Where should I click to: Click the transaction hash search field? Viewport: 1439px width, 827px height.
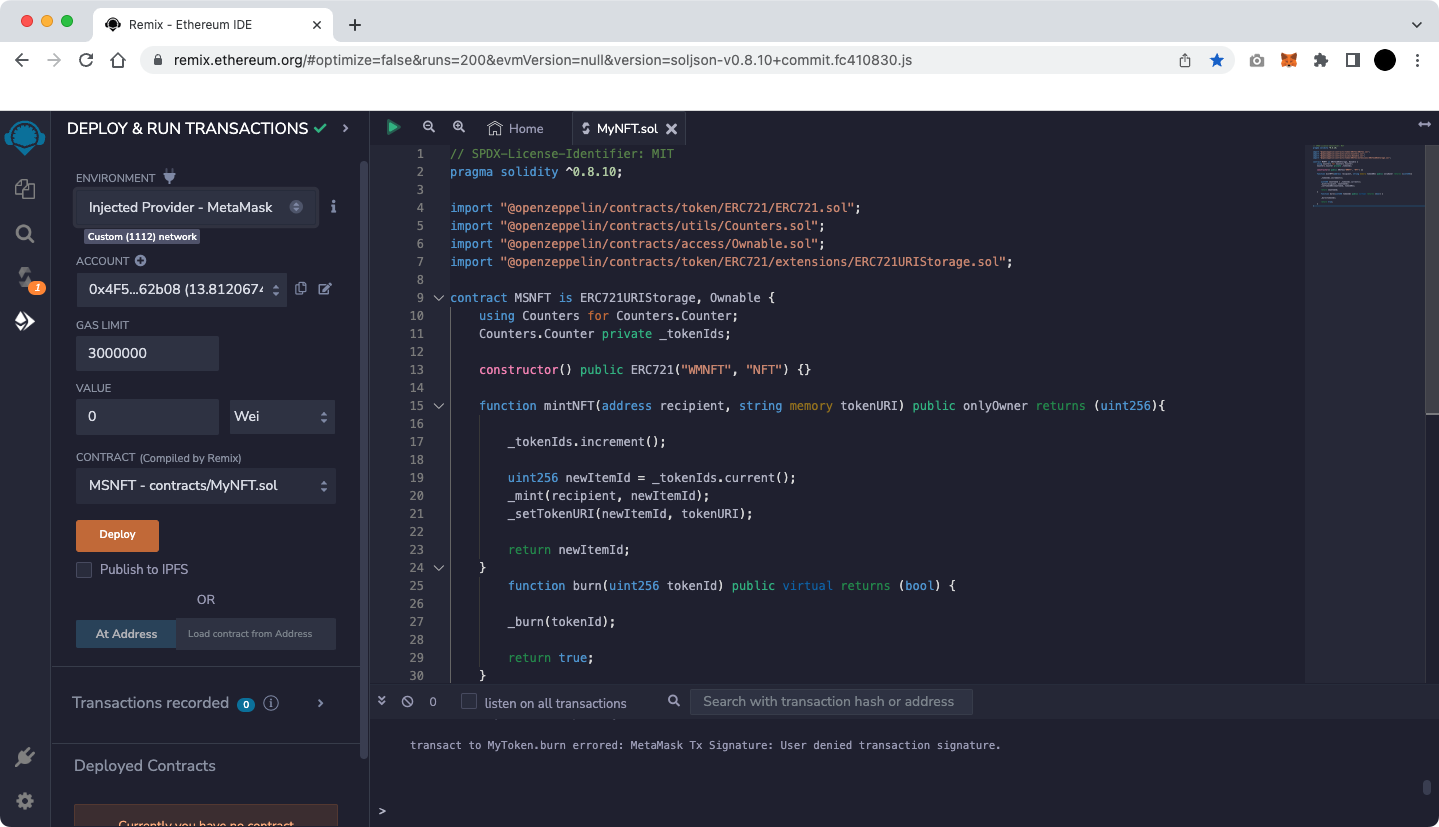pos(830,702)
